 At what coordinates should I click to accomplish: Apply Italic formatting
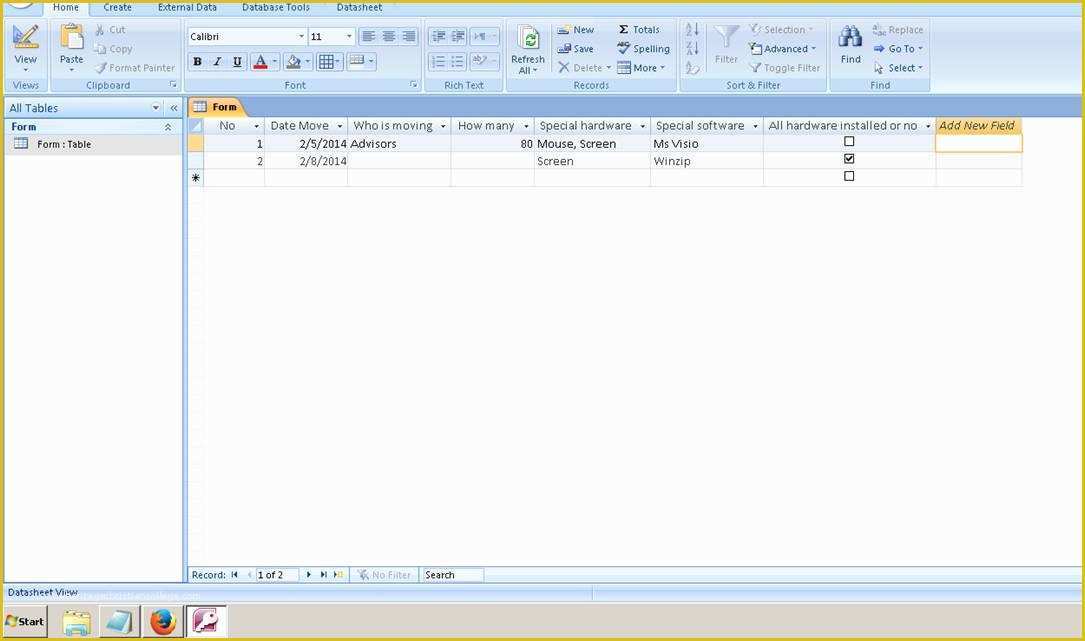(217, 62)
